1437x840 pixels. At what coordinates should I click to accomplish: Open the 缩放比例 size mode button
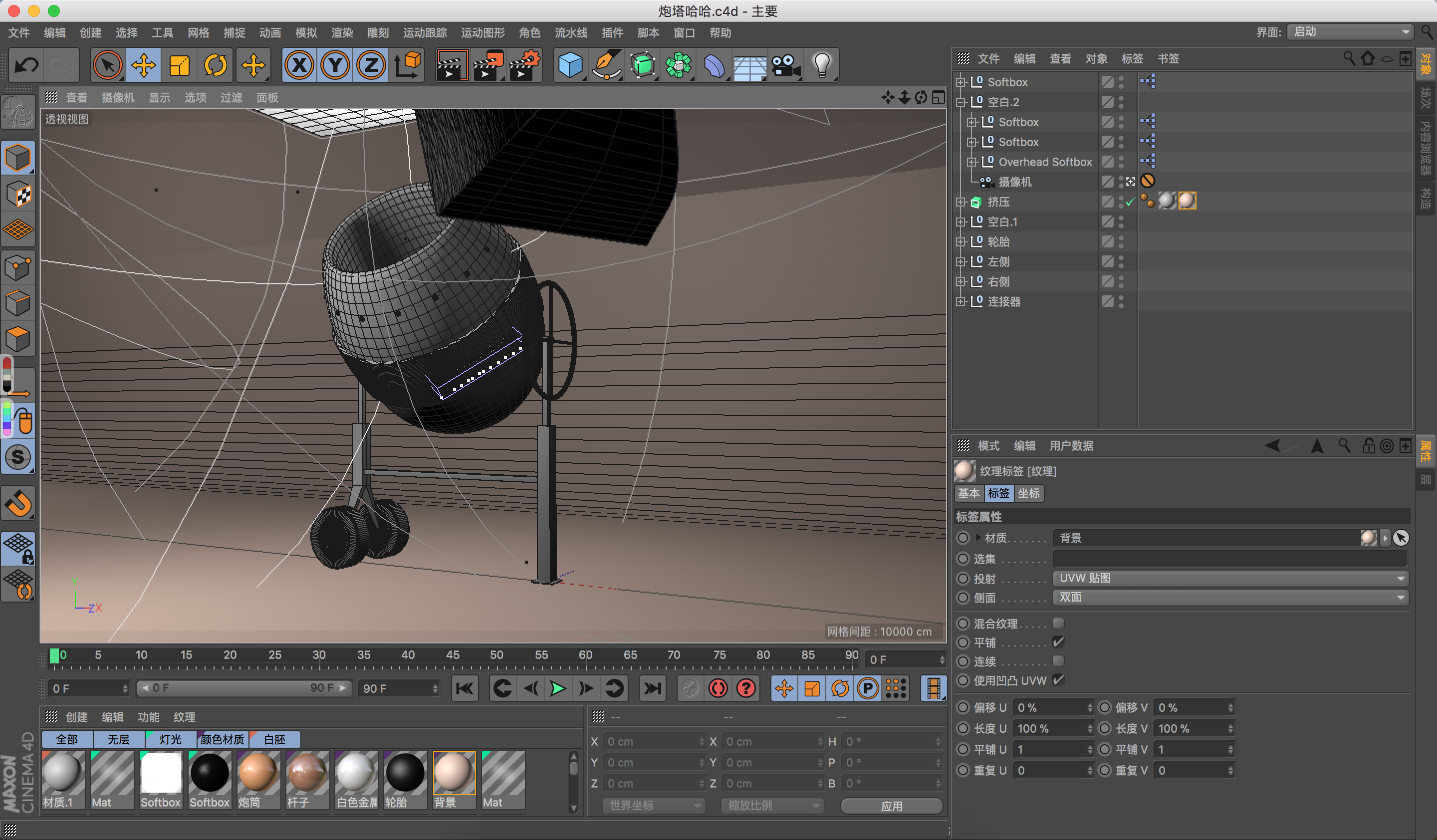point(772,806)
